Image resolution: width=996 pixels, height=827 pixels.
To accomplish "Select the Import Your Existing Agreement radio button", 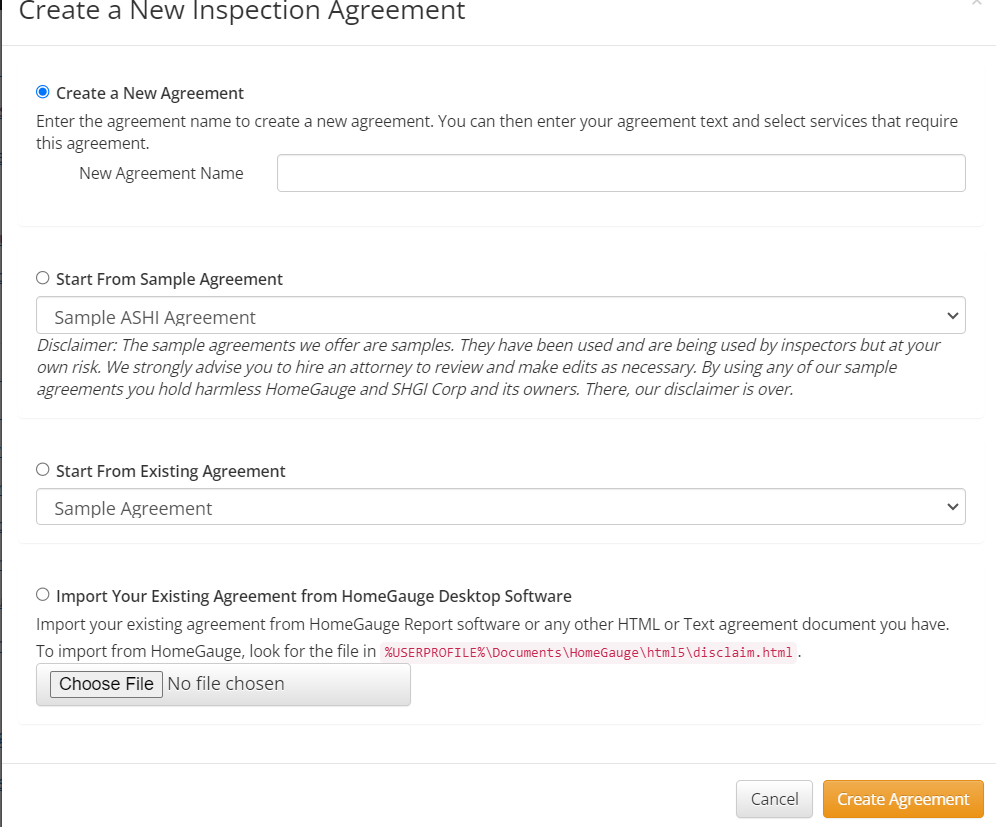I will pyautogui.click(x=42, y=595).
